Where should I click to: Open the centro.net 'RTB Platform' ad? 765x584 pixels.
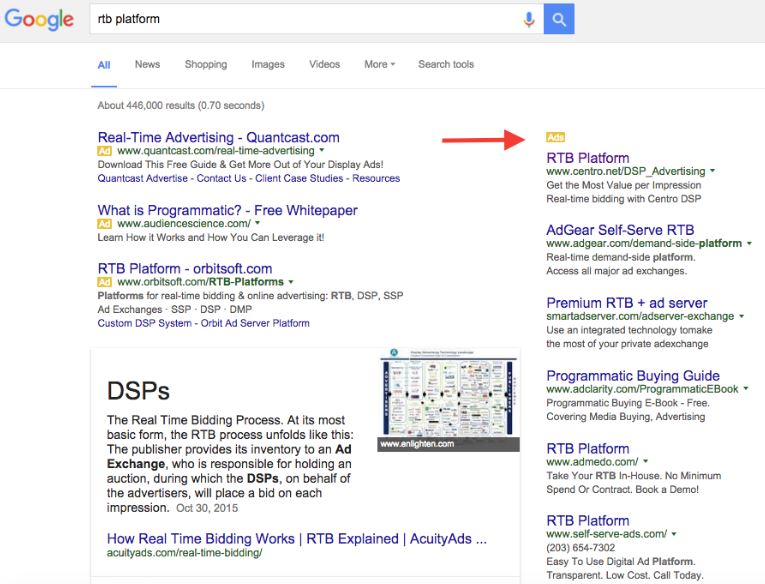588,158
